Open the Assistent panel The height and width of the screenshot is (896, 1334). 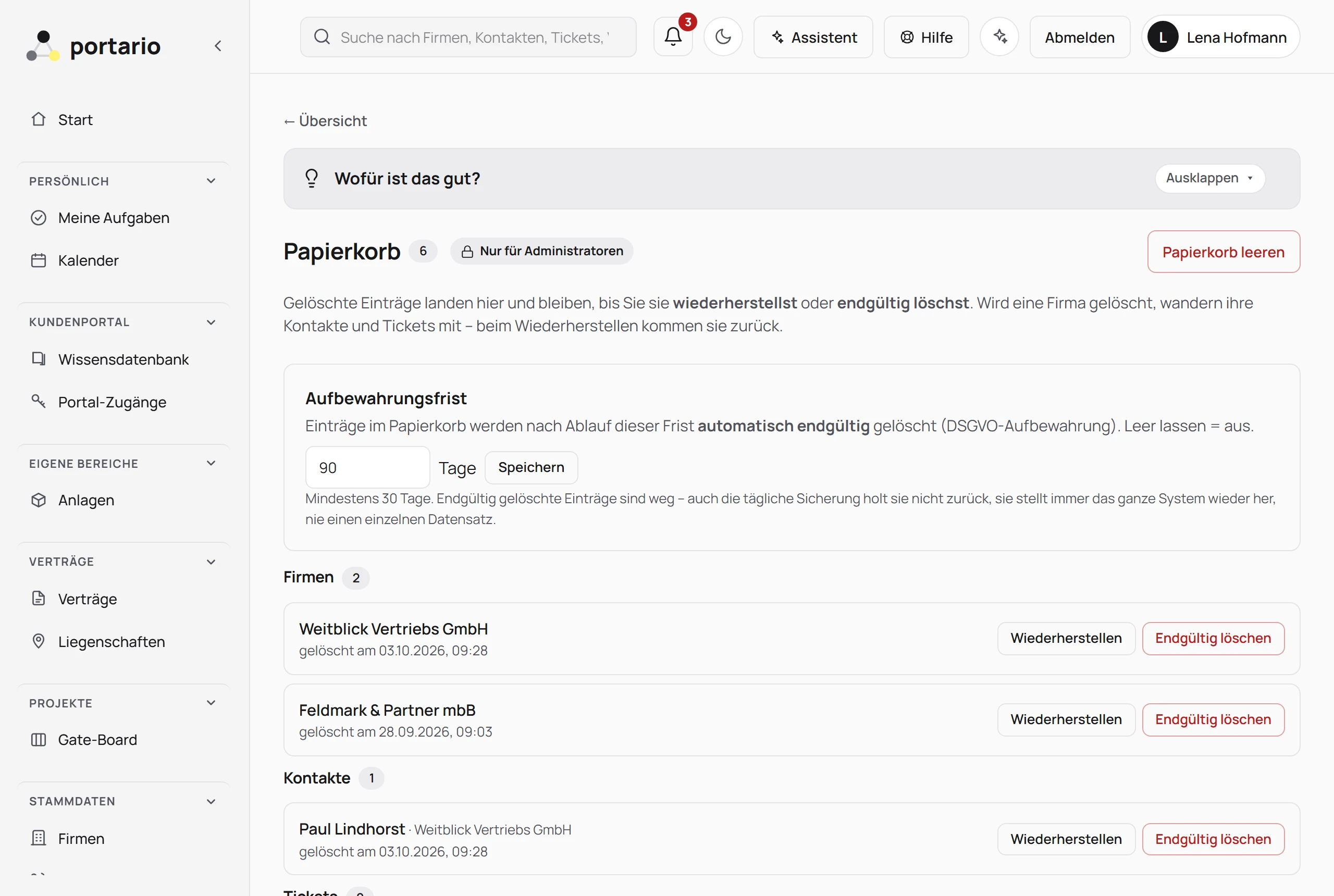pyautogui.click(x=813, y=37)
